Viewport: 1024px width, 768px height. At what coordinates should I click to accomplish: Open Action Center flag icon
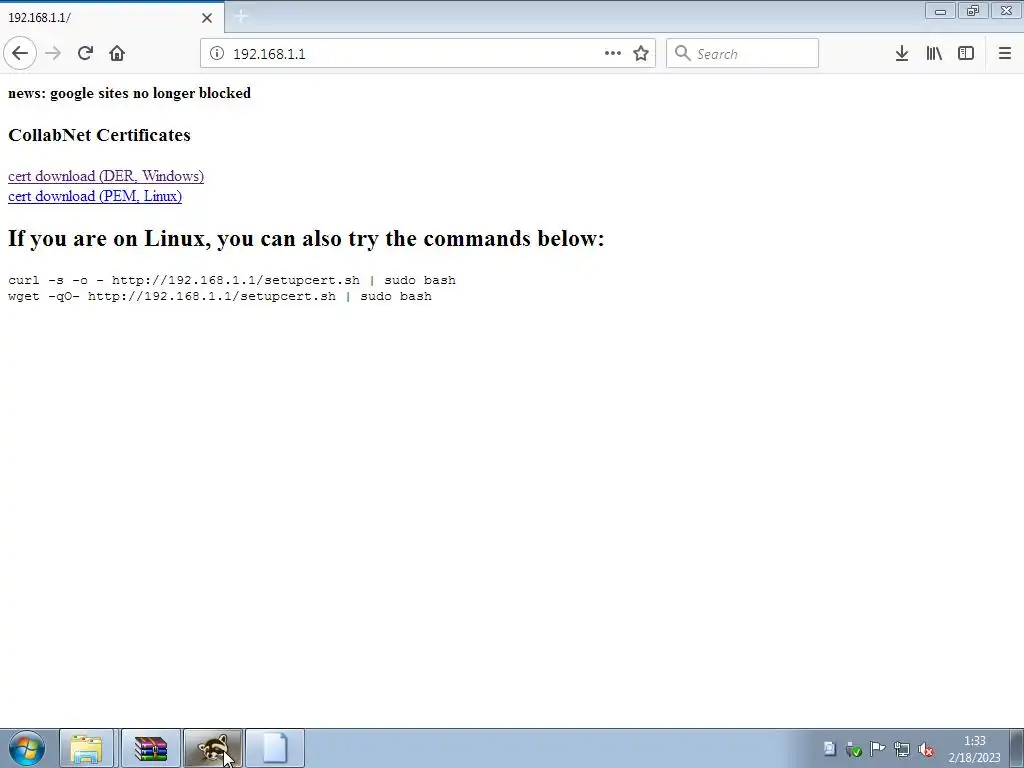[x=878, y=749]
